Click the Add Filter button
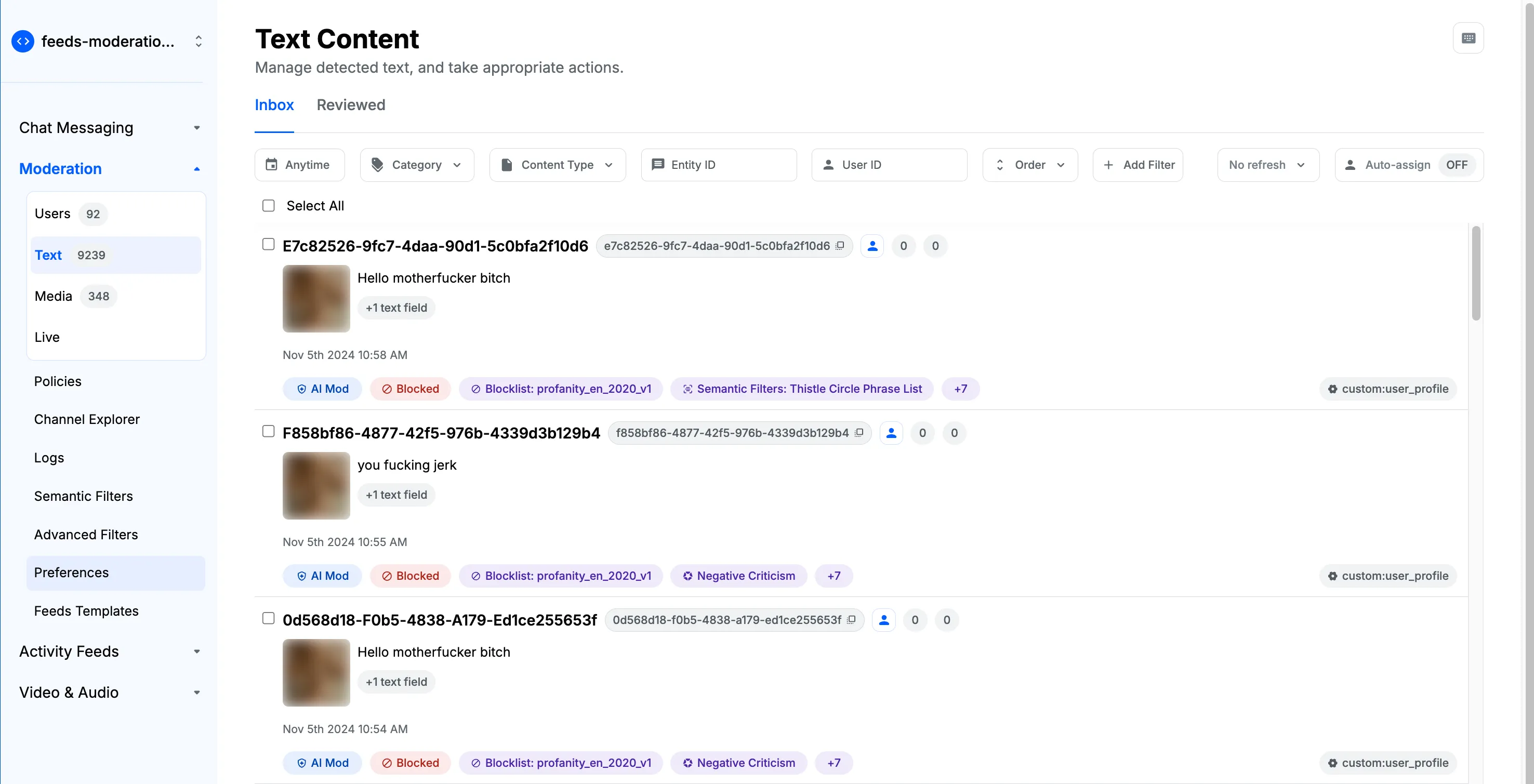1534x784 pixels. [x=1138, y=165]
